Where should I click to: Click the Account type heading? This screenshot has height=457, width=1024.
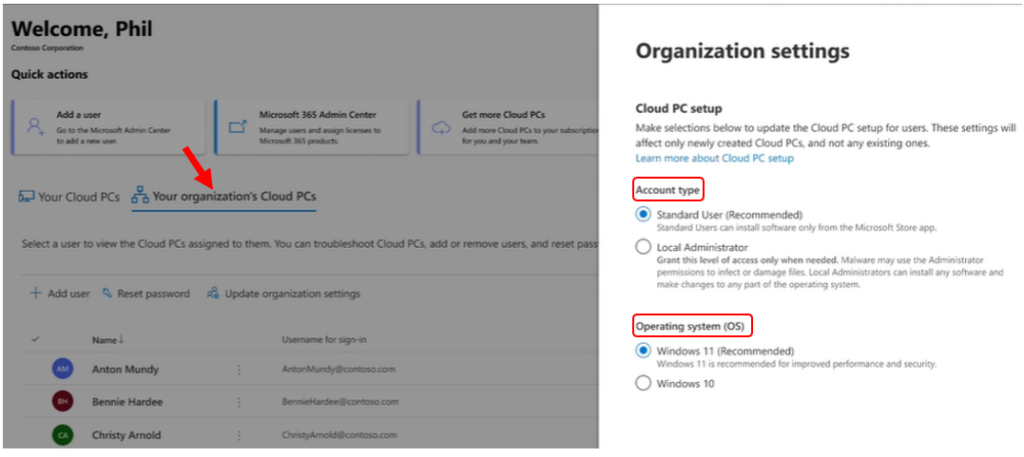point(667,191)
